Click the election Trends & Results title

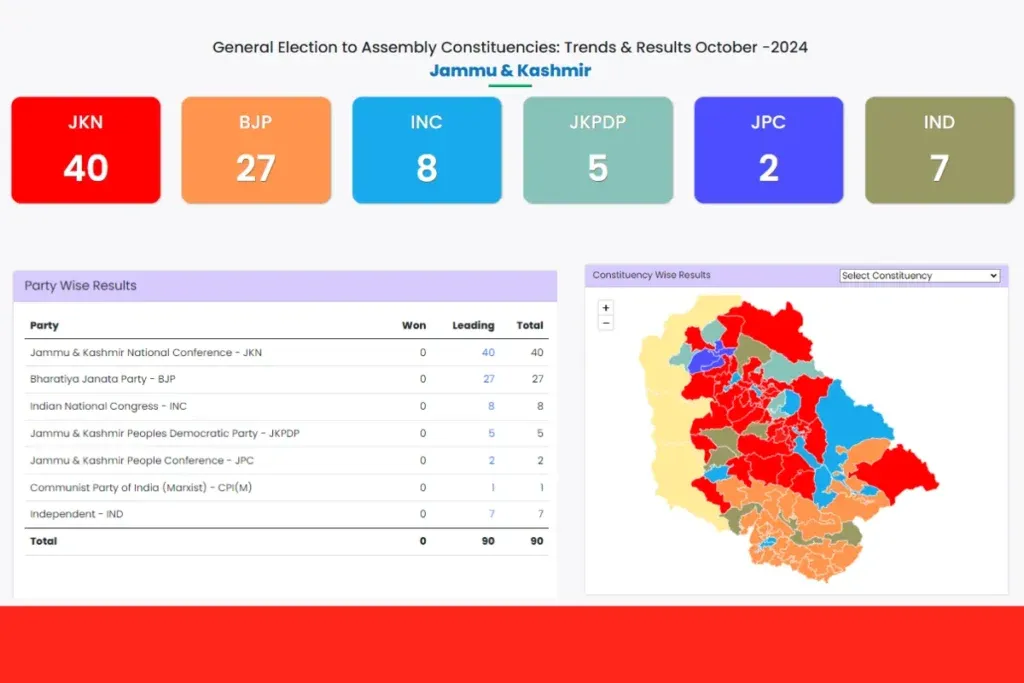point(510,47)
